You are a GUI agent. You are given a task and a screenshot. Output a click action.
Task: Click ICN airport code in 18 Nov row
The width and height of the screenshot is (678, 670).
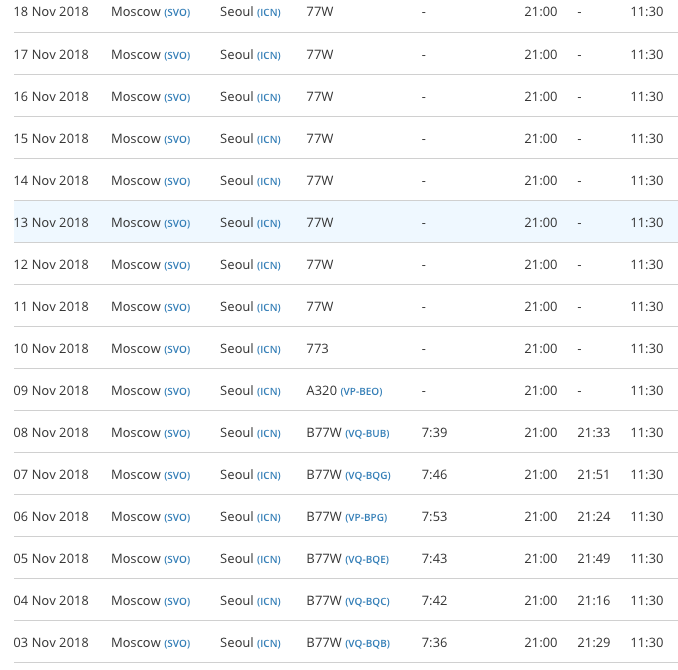(x=269, y=13)
